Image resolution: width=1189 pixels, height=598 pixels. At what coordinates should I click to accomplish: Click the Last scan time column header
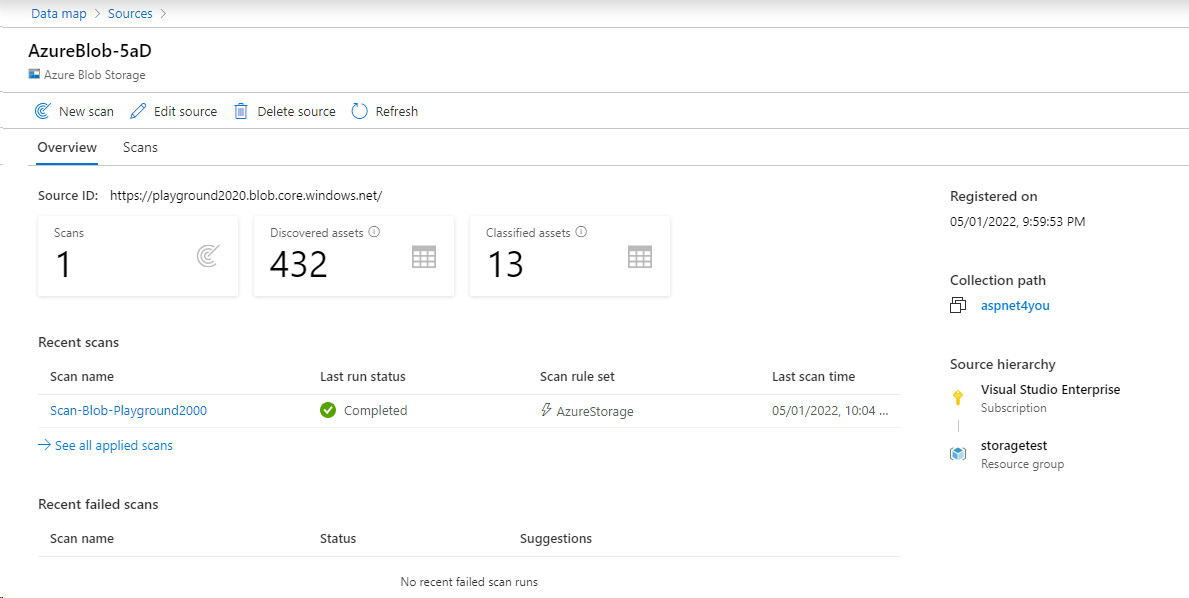[814, 377]
